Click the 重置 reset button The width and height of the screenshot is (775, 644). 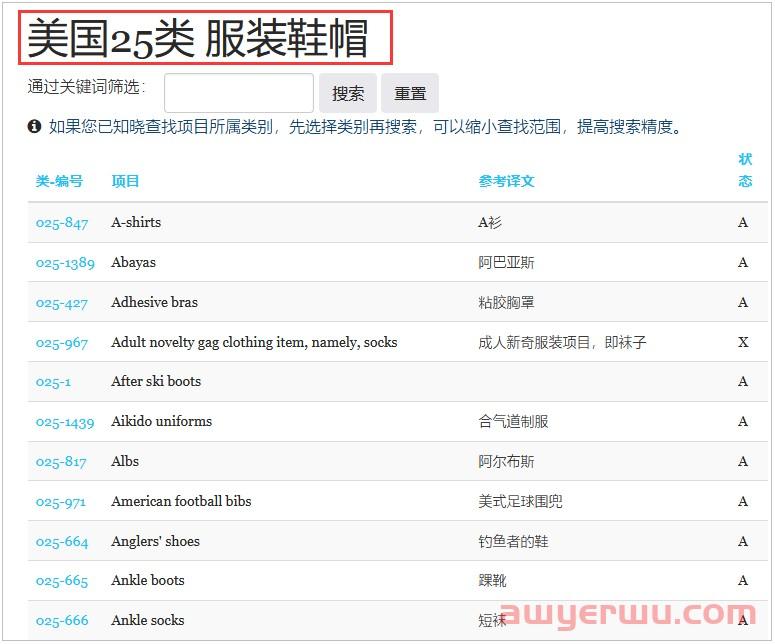410,93
